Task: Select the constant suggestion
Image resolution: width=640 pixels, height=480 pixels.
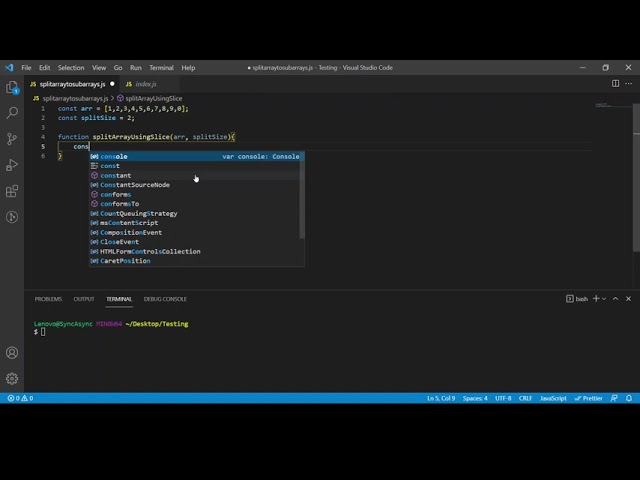Action: [195, 176]
